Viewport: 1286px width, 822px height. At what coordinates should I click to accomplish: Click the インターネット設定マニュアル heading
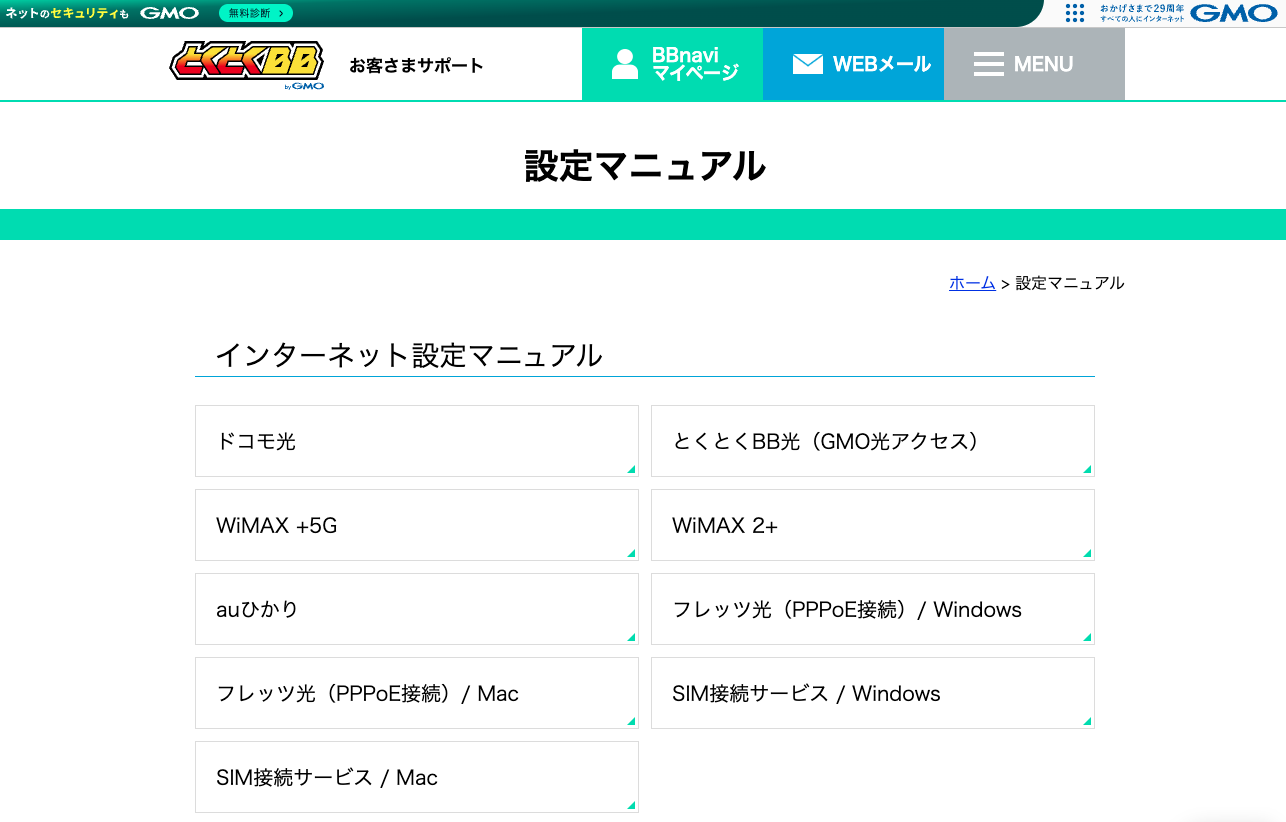pos(409,355)
